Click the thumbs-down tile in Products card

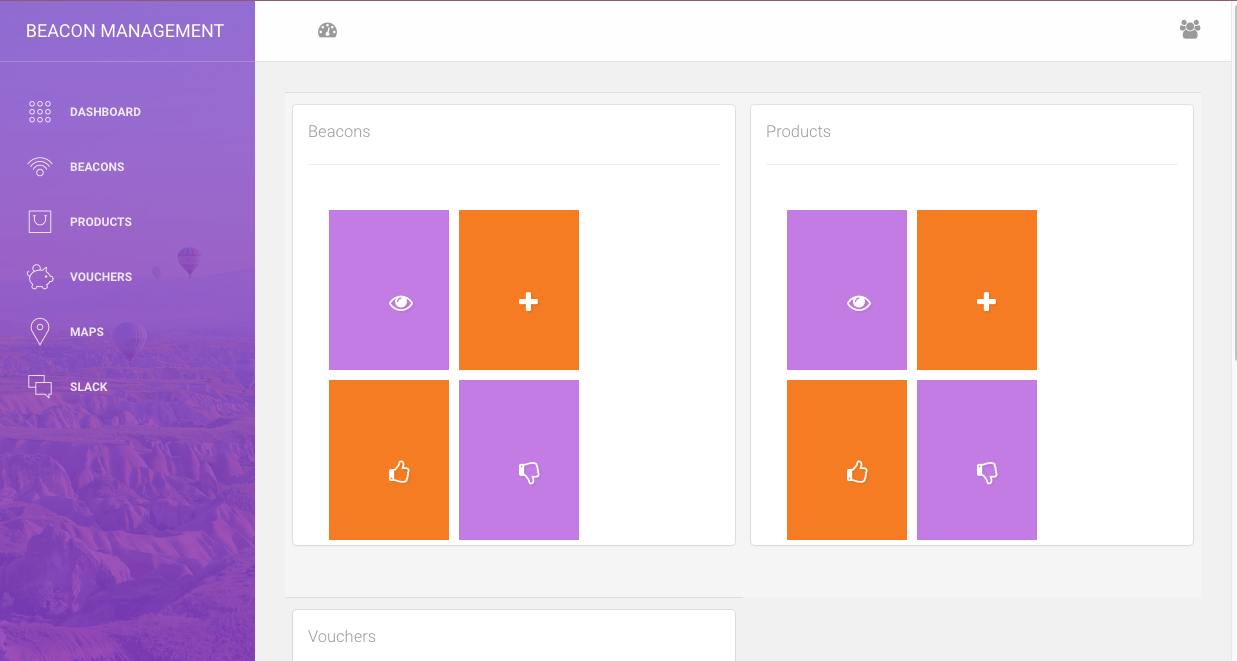(977, 460)
